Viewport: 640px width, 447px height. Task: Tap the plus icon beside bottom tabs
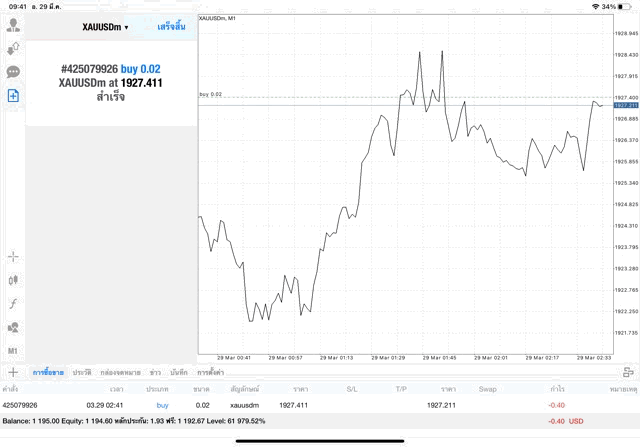click(13, 371)
